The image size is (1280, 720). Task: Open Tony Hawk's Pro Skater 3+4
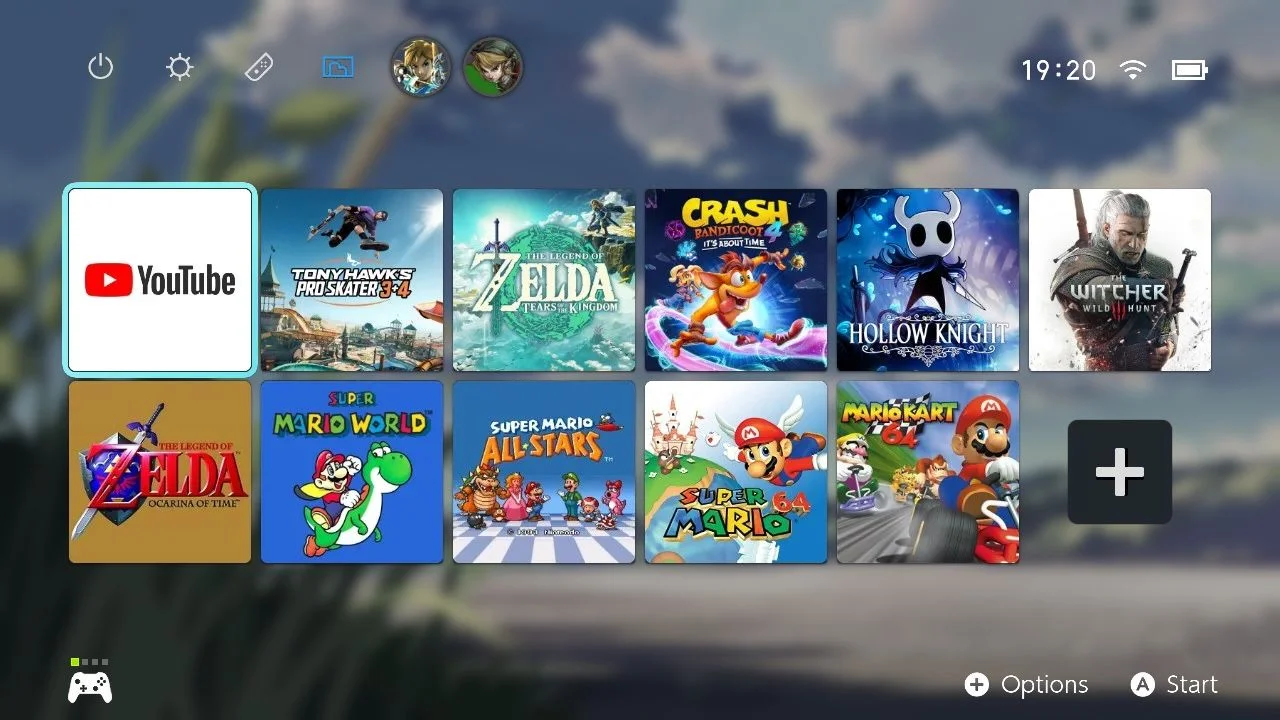point(352,280)
